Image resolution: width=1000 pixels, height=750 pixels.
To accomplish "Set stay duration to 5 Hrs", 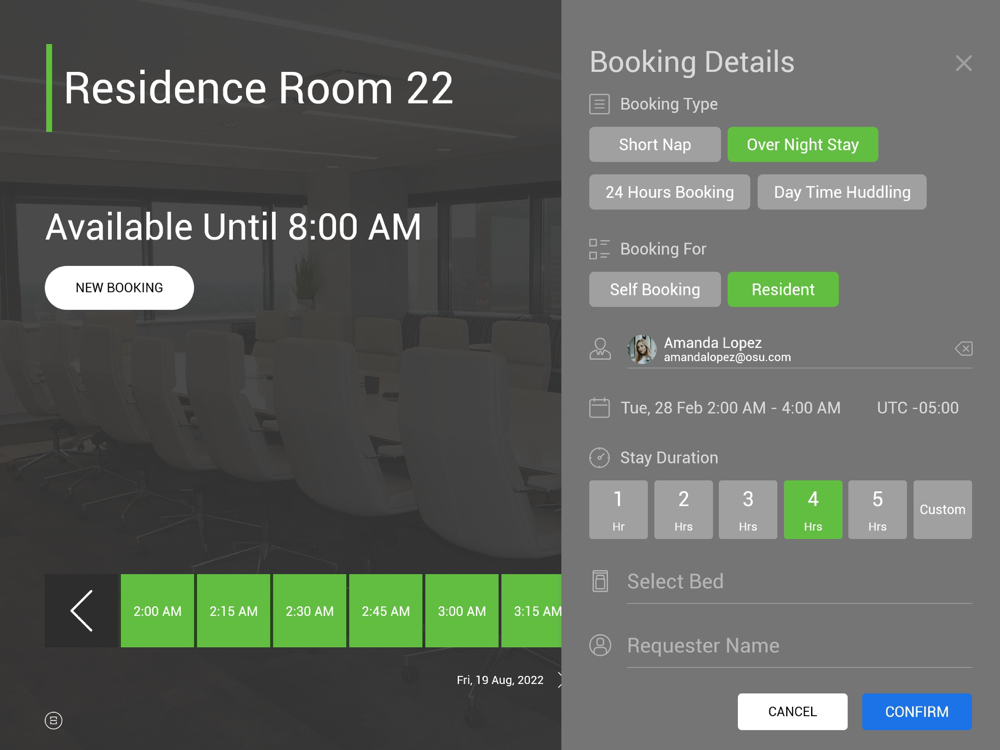I will point(877,510).
